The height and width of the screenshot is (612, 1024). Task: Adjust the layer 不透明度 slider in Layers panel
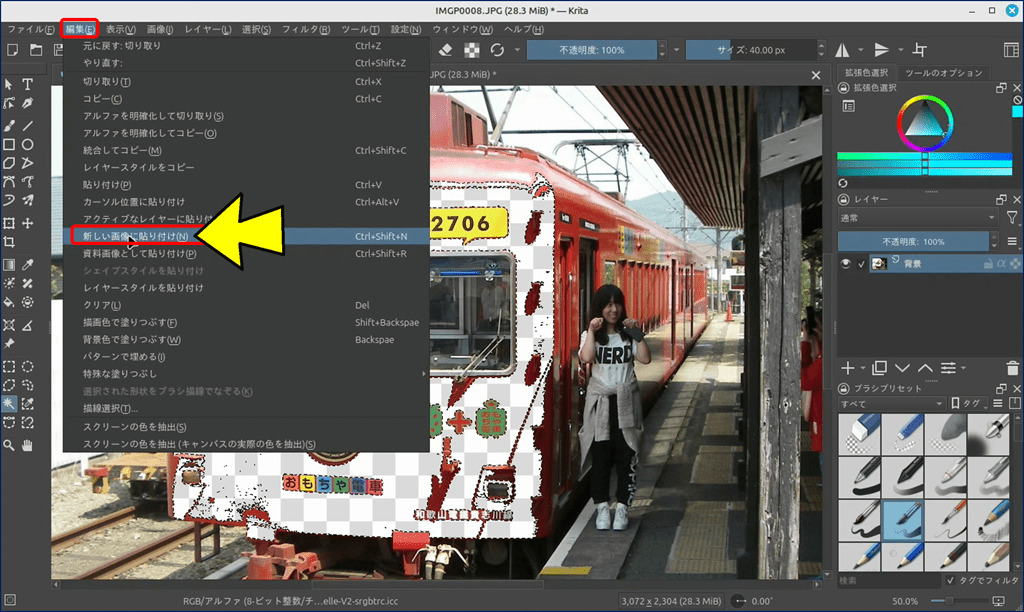918,242
